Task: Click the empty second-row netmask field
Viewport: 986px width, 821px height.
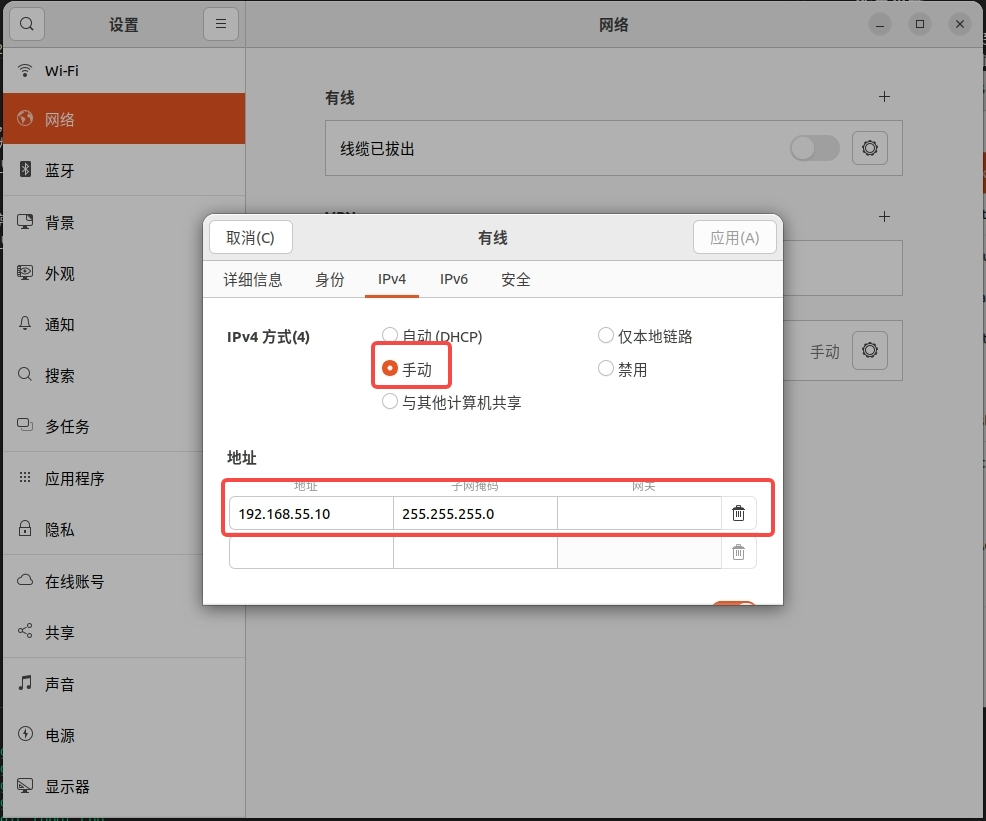Action: (475, 553)
